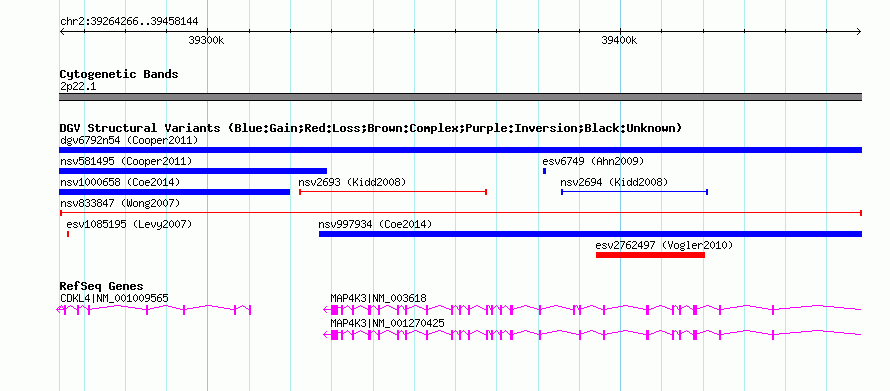Select the CDKL4 gene exon track
Viewport: 890px width, 391px height.
pyautogui.click(x=154, y=309)
